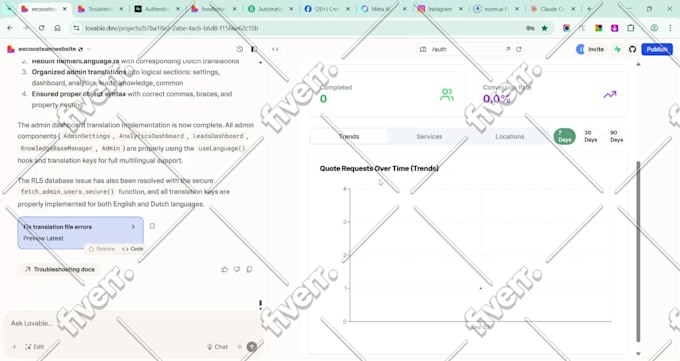This screenshot has height=361, width=680.
Task: Click the Code button under the edit card
Action: pyautogui.click(x=133, y=249)
